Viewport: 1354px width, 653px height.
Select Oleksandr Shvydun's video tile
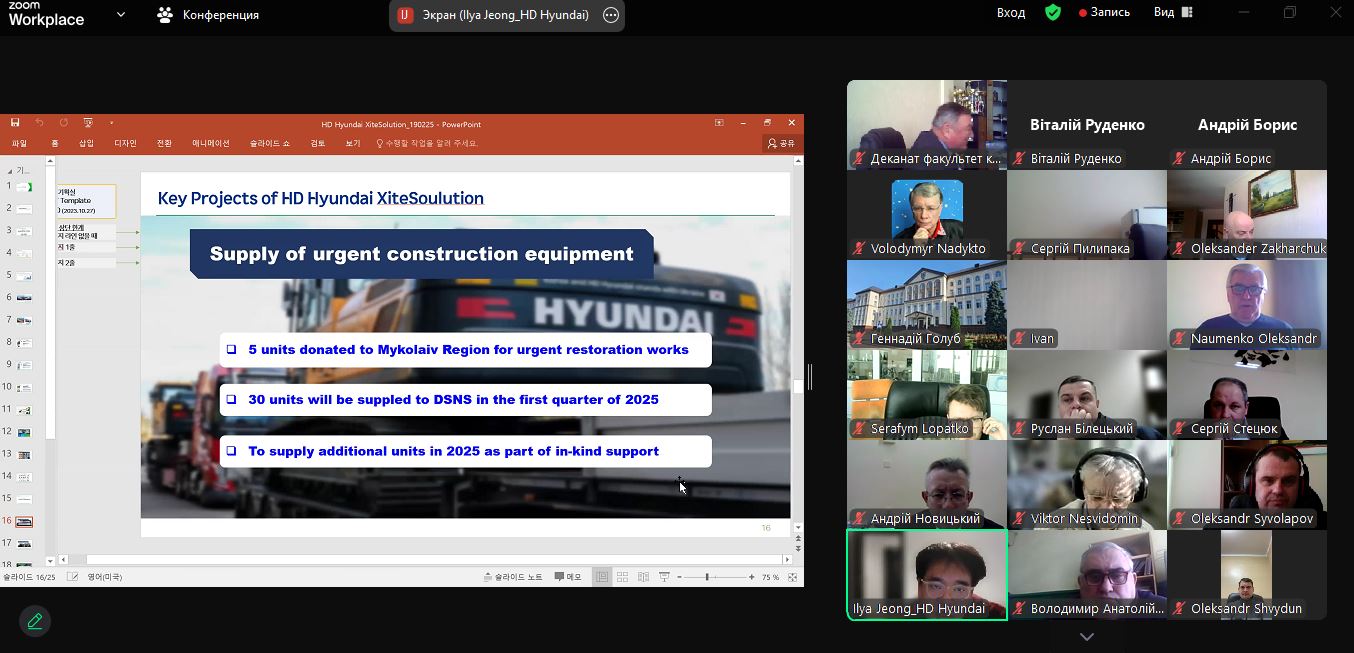(x=1247, y=575)
